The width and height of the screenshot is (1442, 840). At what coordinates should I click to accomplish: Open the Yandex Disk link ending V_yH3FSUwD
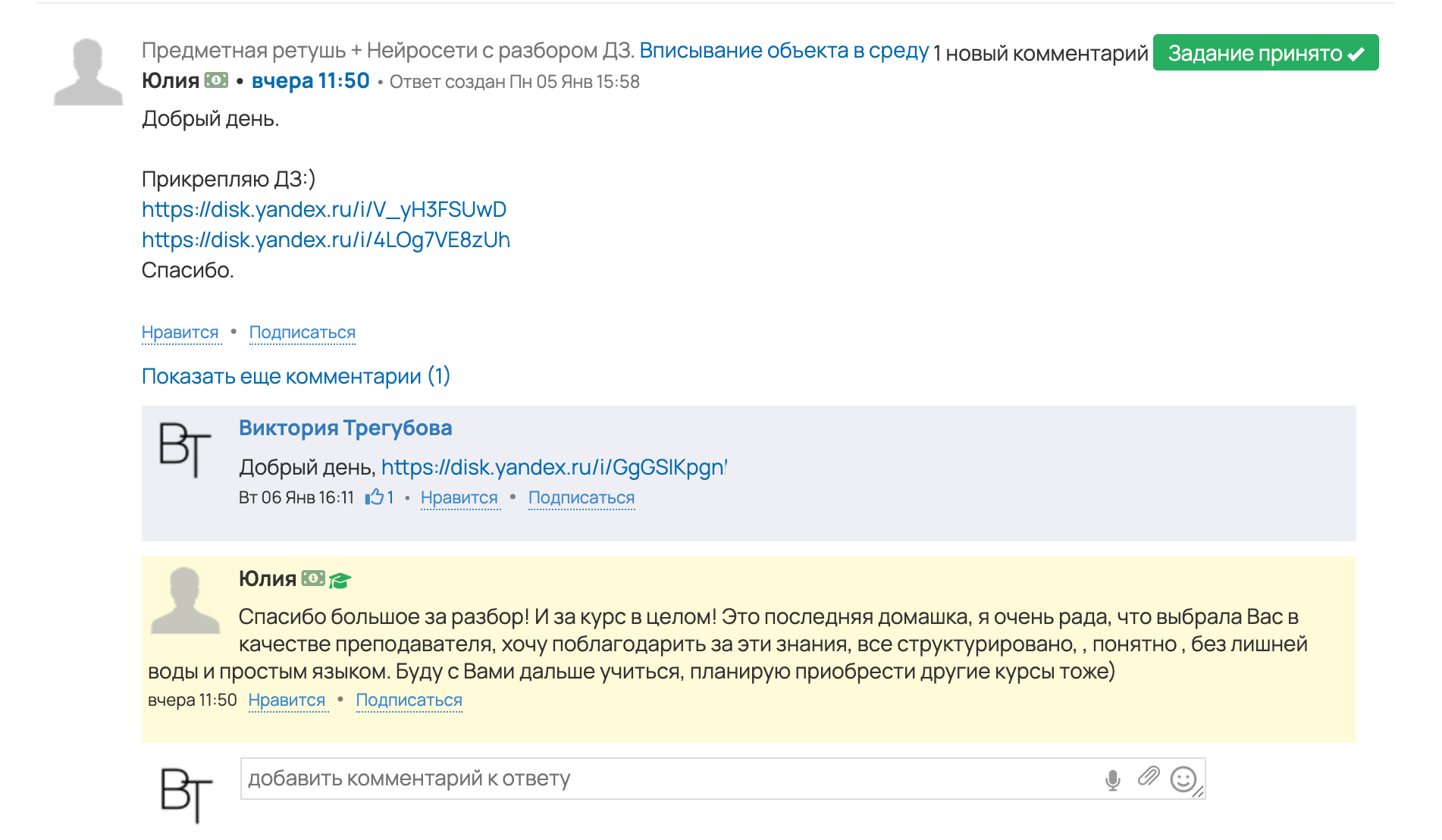pos(324,210)
